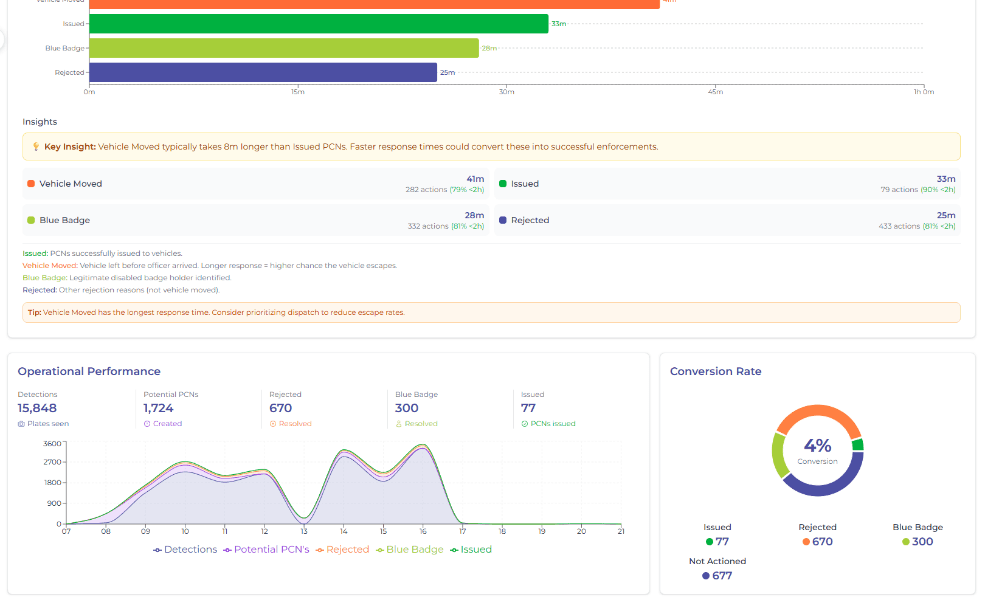The height and width of the screenshot is (597, 985).
Task: Click the green Issued 33m bar
Action: coord(319,24)
